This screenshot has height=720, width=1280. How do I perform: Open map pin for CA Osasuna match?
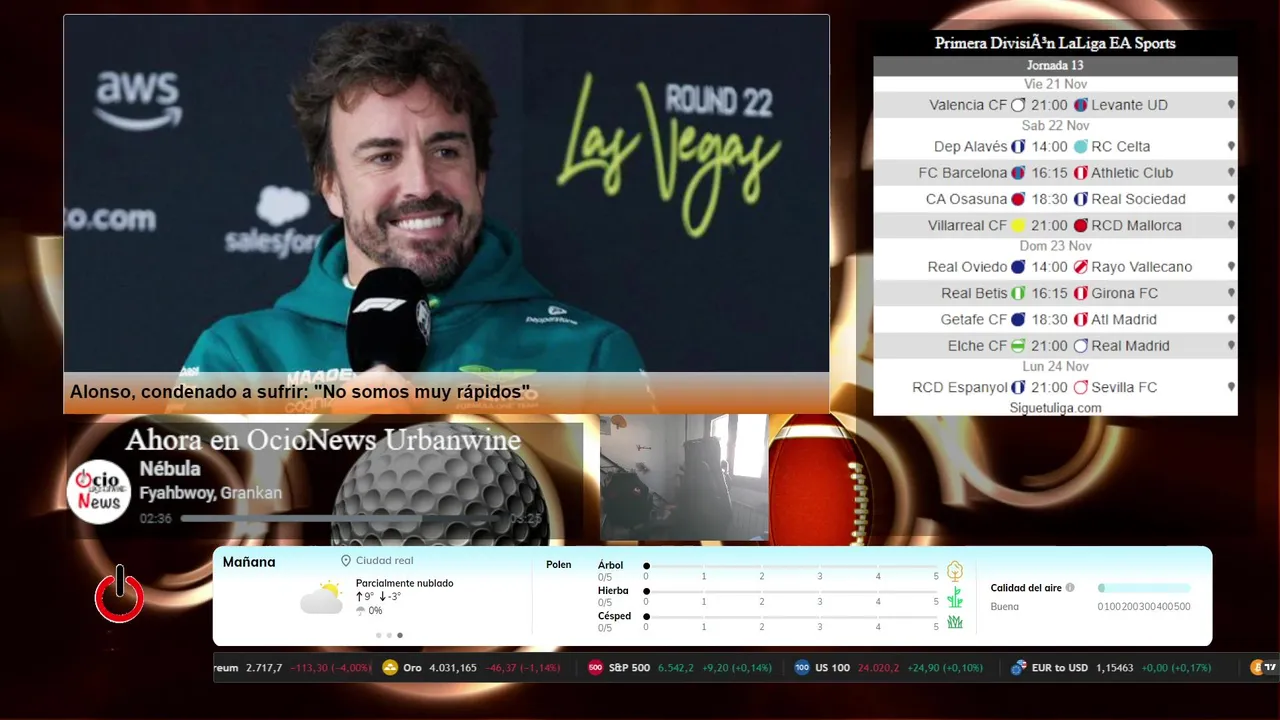click(x=1231, y=199)
